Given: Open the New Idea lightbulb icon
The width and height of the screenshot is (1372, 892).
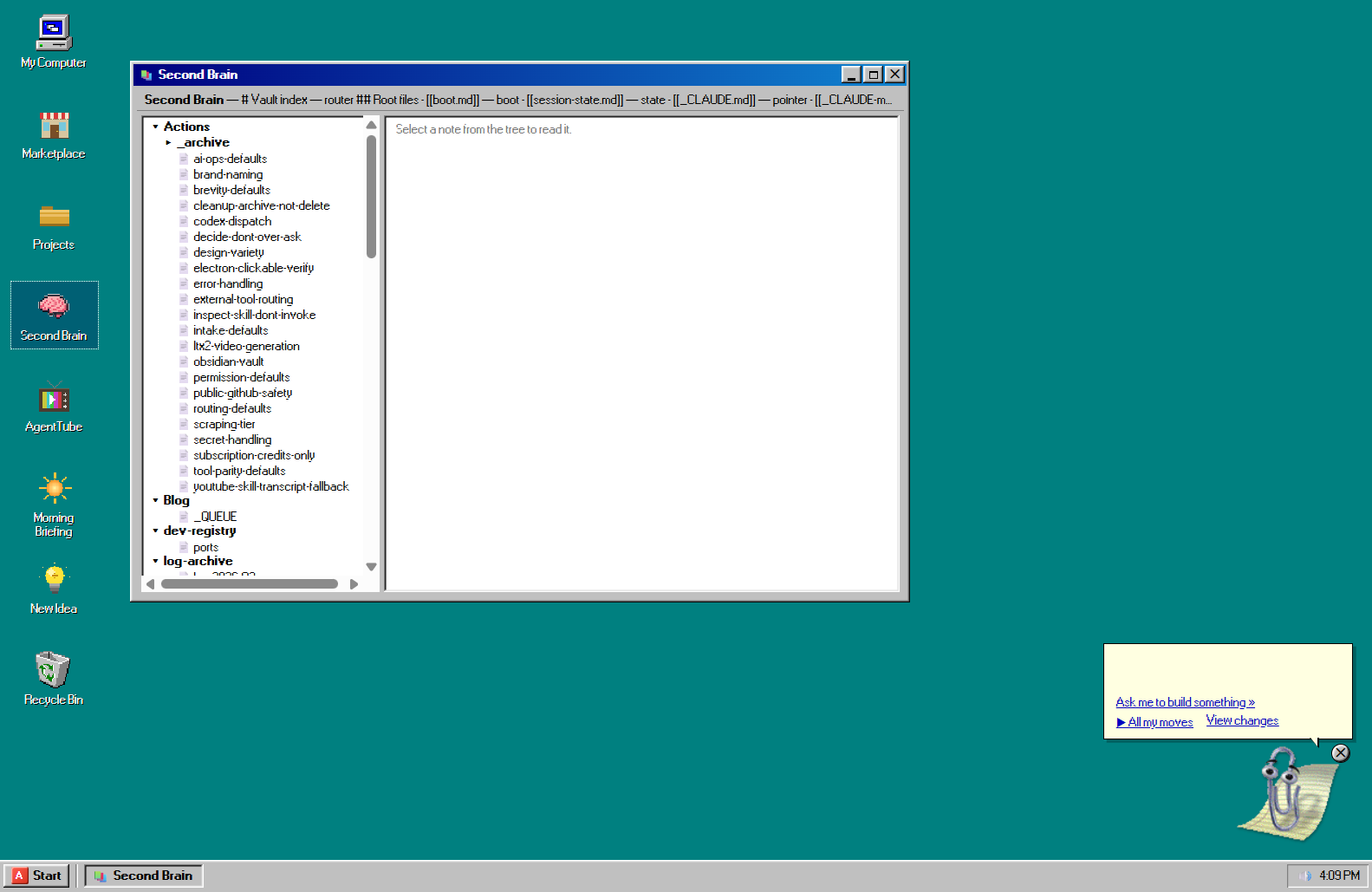Looking at the screenshot, I should 54,588.
